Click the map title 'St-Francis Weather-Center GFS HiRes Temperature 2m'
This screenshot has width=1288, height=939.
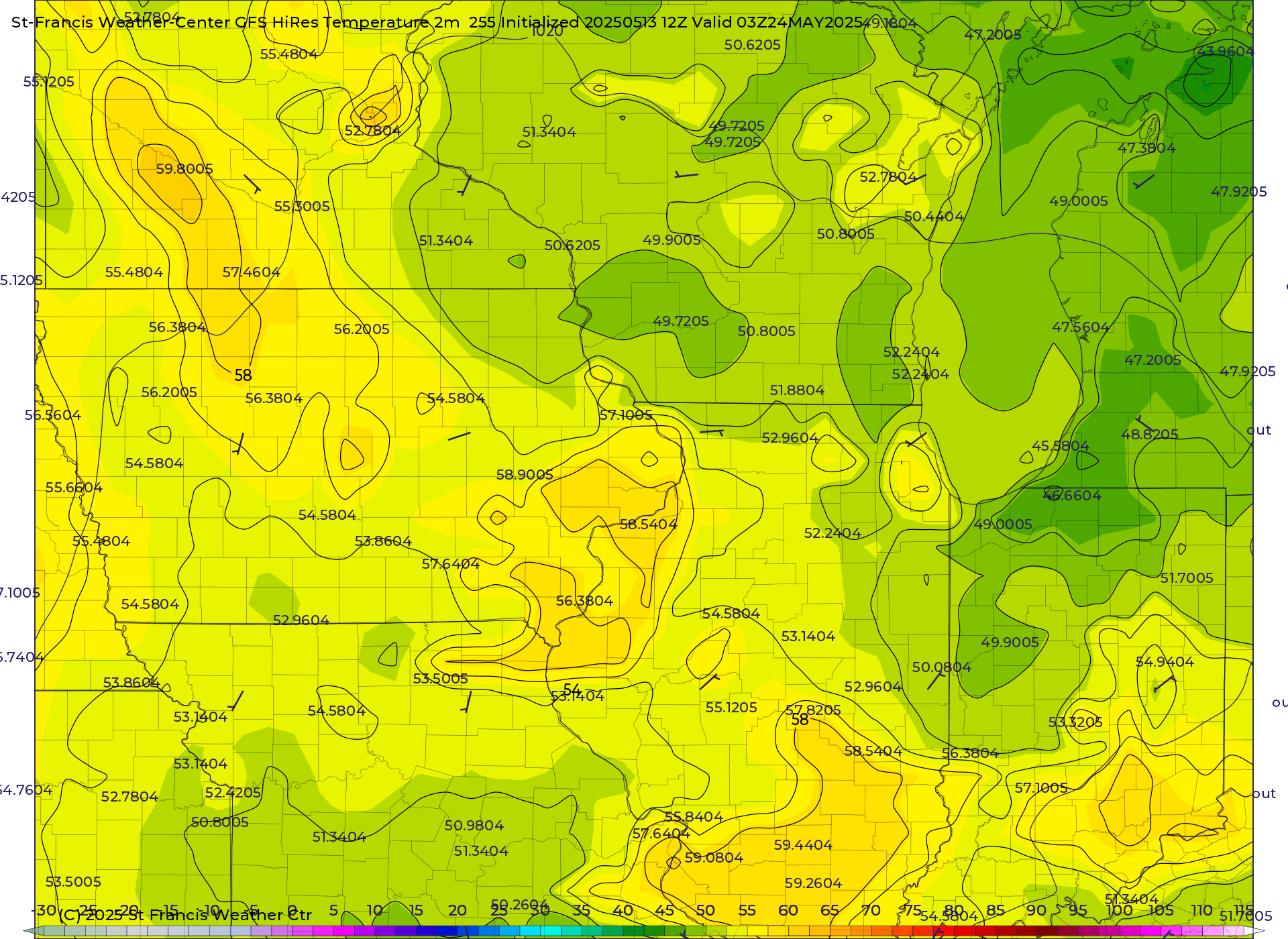point(235,22)
